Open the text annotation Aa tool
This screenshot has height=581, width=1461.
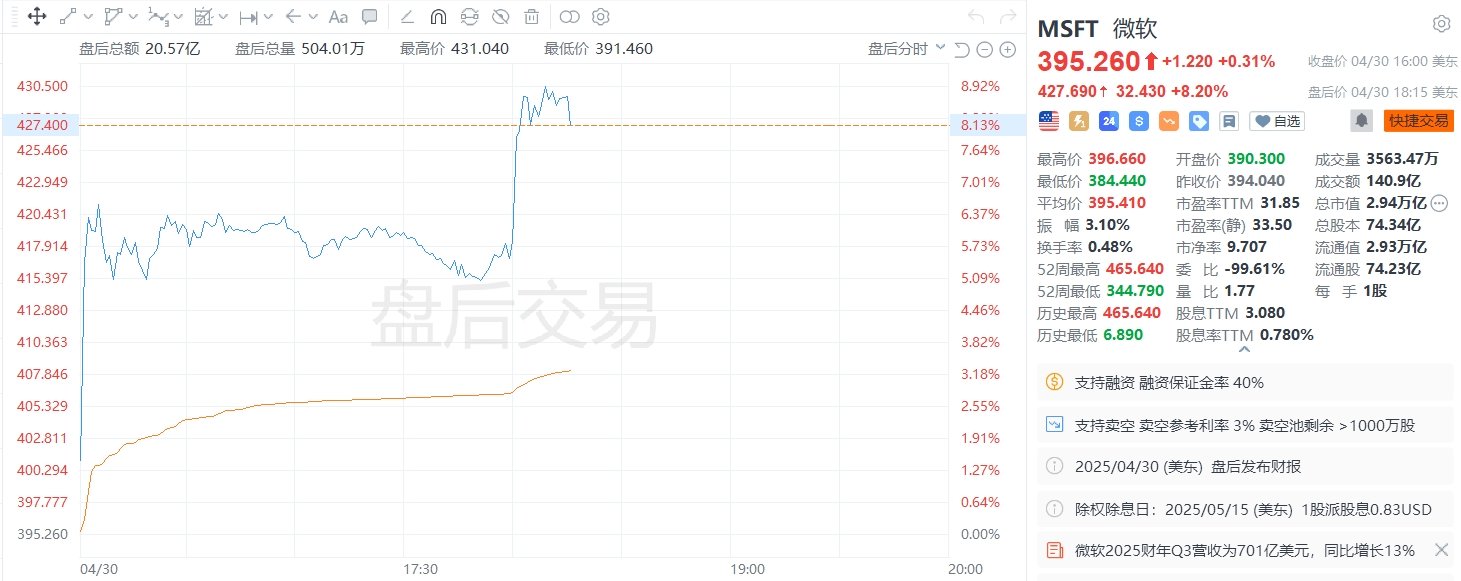click(x=339, y=16)
